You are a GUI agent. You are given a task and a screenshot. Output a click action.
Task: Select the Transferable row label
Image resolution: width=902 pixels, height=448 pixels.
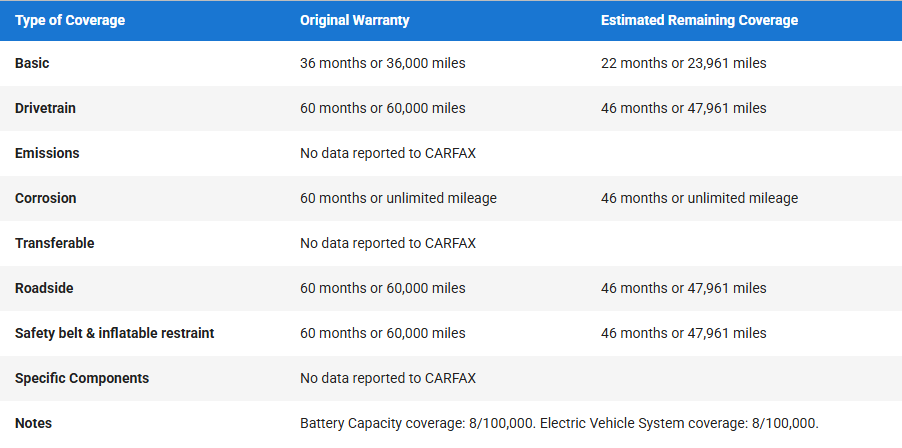click(55, 243)
